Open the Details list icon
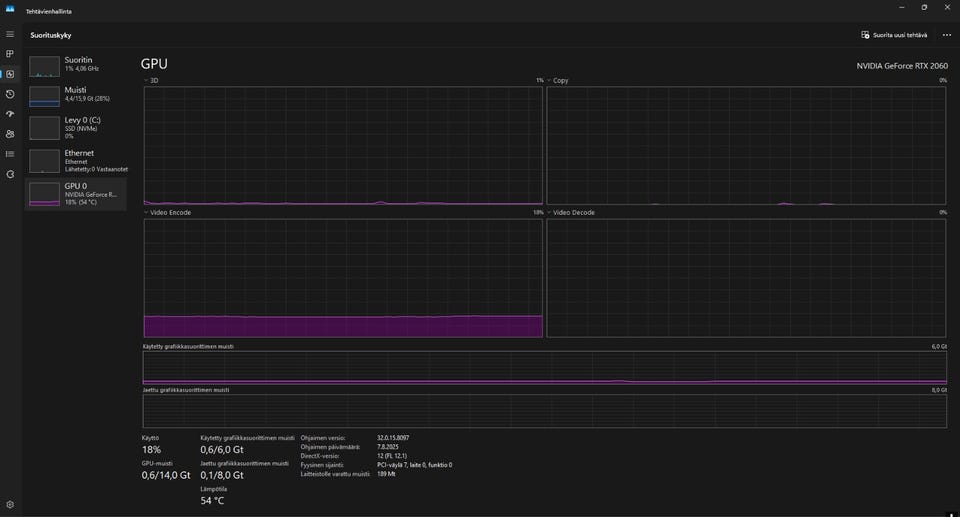Screen dimensions: 960x517 [x=10, y=154]
